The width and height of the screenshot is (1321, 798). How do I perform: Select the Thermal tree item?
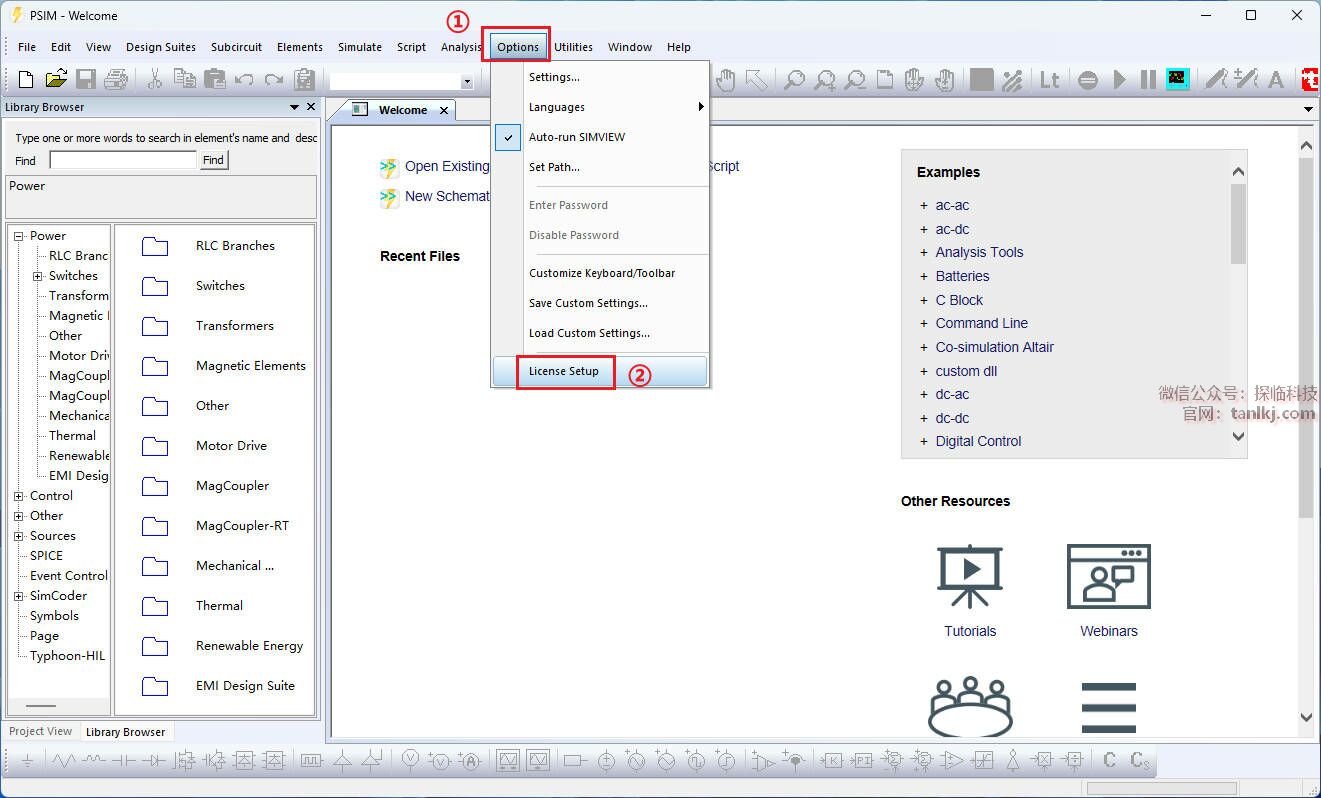(72, 436)
